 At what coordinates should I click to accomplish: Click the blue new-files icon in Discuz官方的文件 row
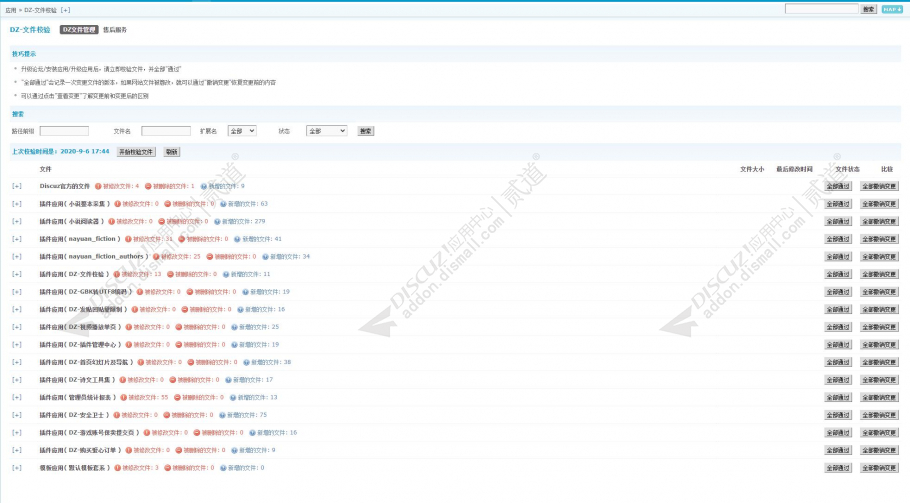(204, 186)
